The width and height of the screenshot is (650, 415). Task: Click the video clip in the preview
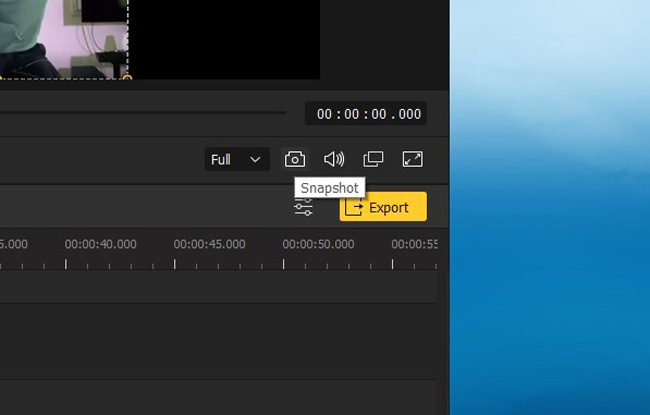point(63,39)
